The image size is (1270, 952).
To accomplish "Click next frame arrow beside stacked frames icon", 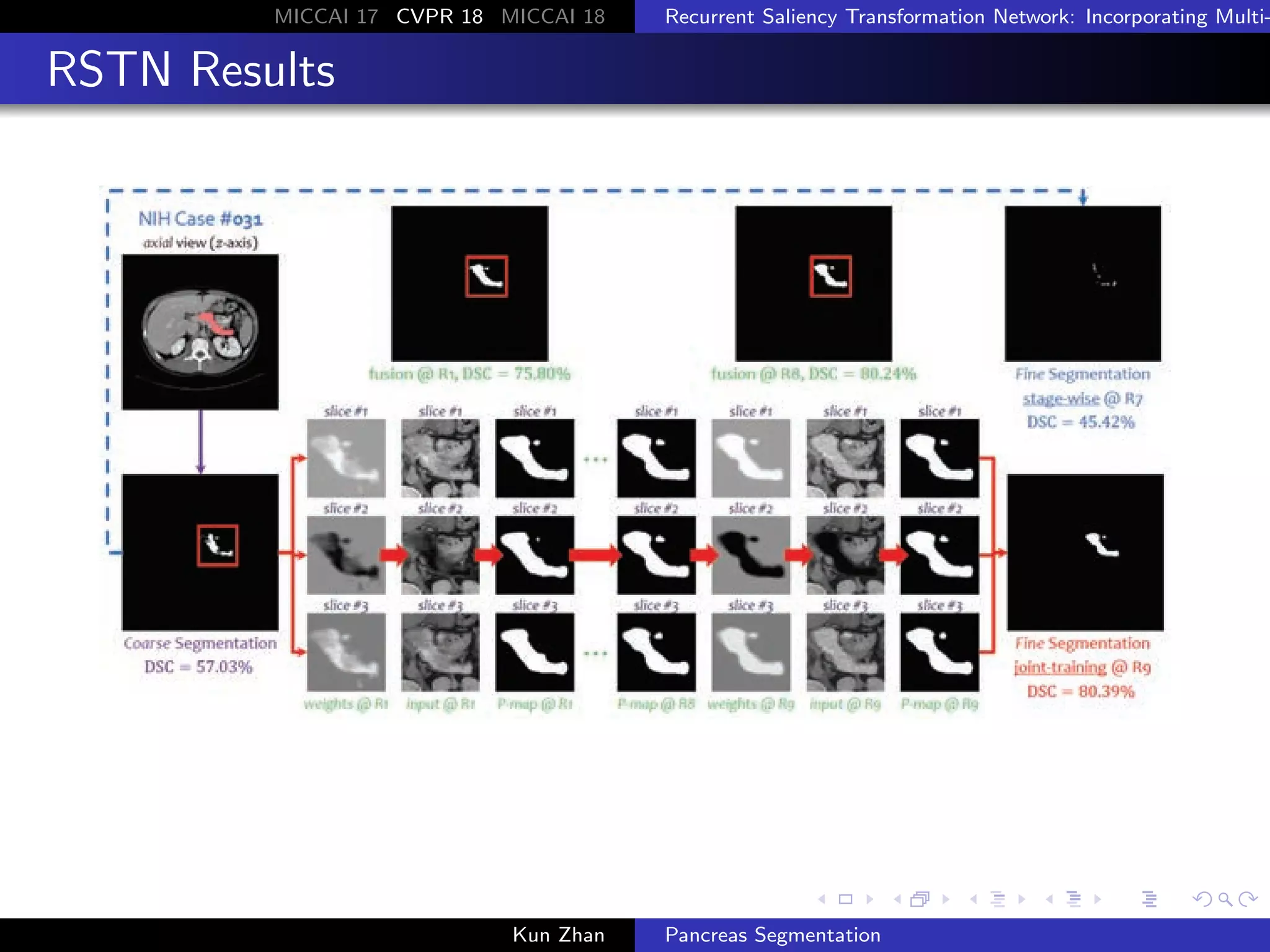I will pos(946,899).
